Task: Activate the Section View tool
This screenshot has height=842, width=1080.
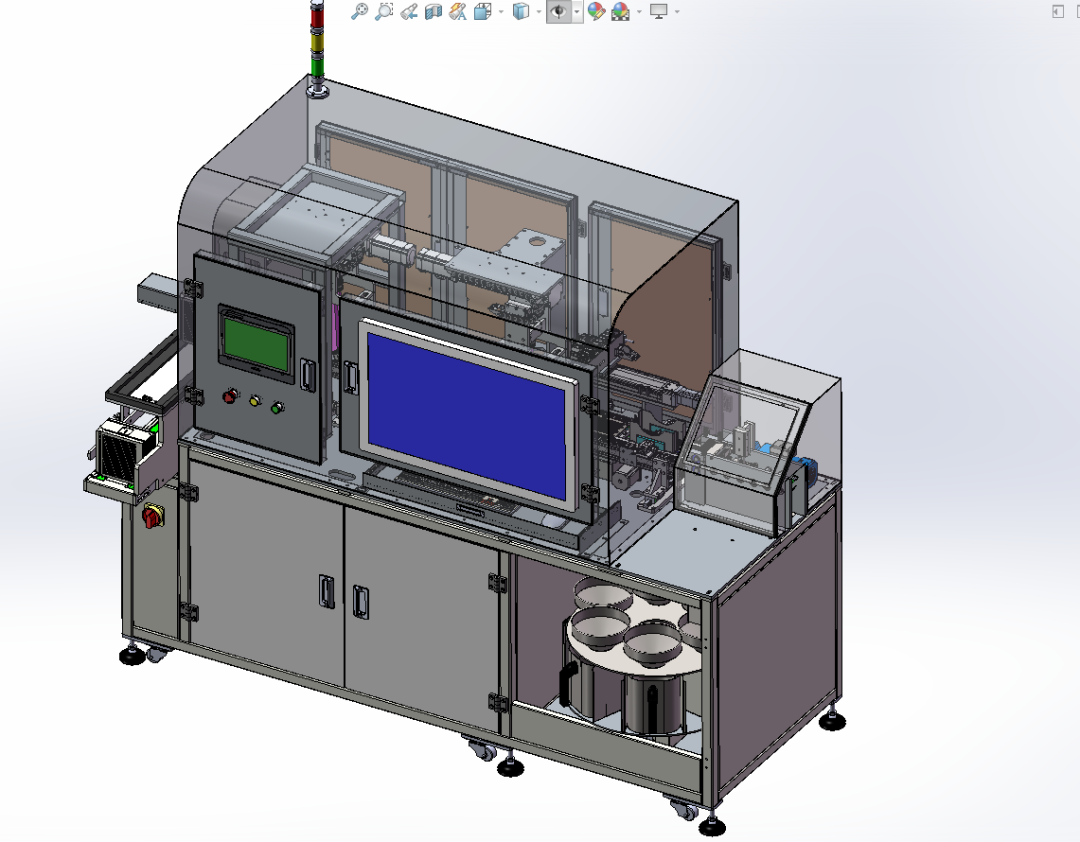Action: coord(433,11)
